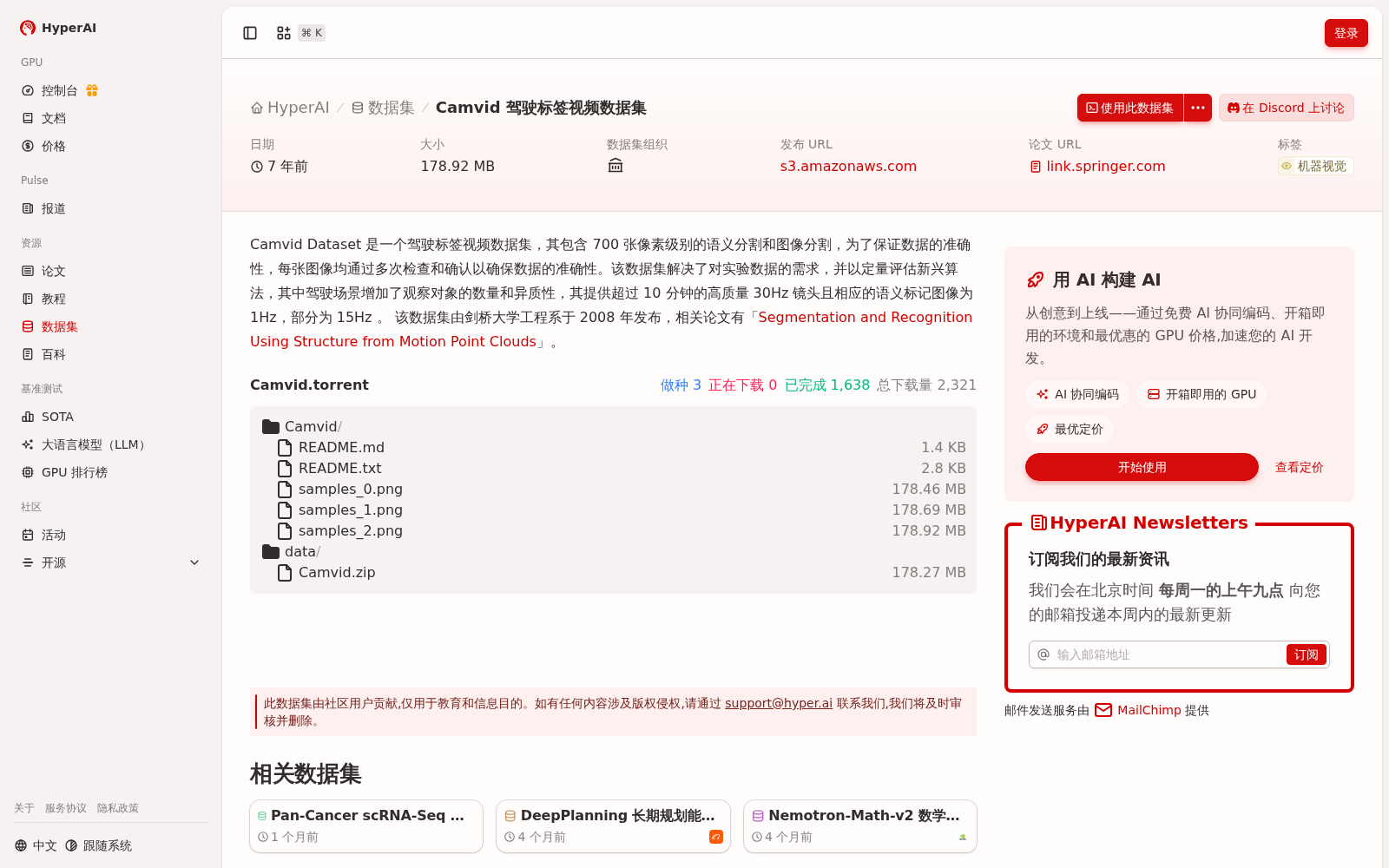Click 最优定价 chip
This screenshot has width=1389, height=868.
tap(1070, 429)
